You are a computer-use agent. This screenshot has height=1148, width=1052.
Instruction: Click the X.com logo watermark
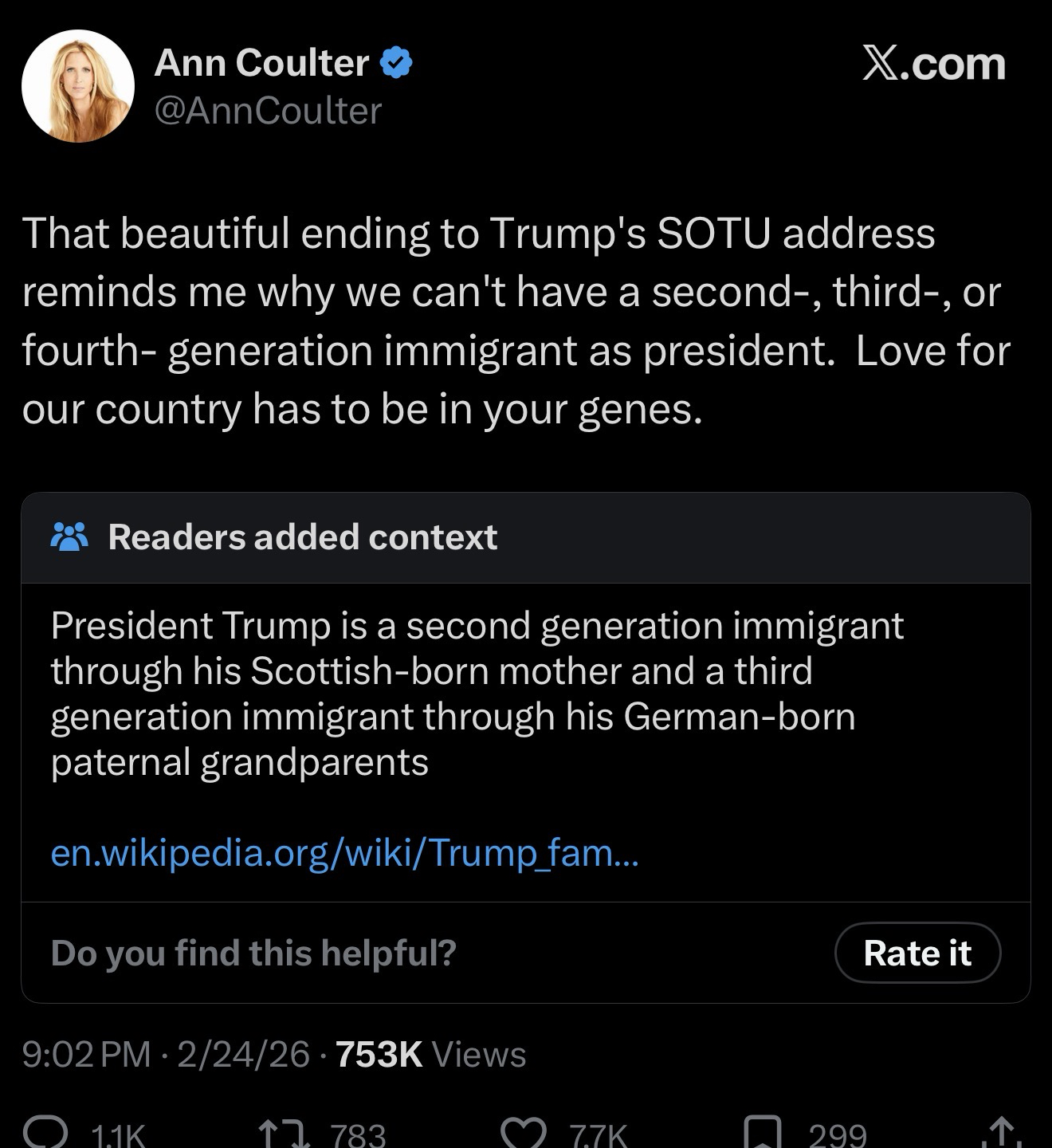(933, 64)
